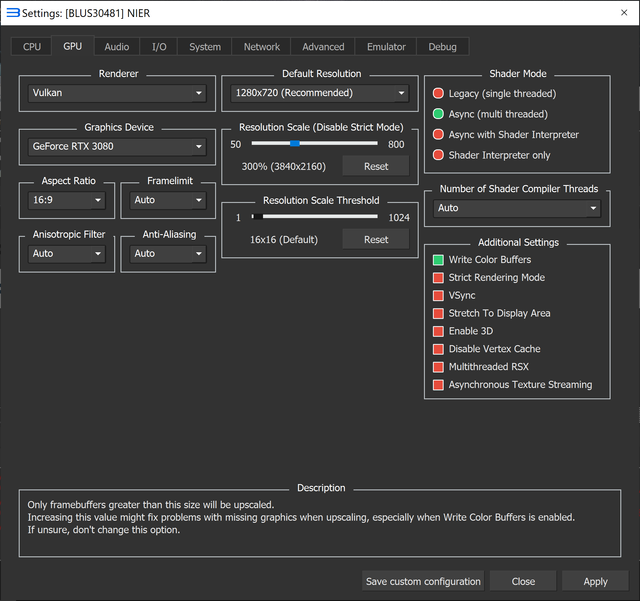Screen dimensions: 640x601
Task: Choose Async with Shader Interpreter mode
Action: pos(506,134)
